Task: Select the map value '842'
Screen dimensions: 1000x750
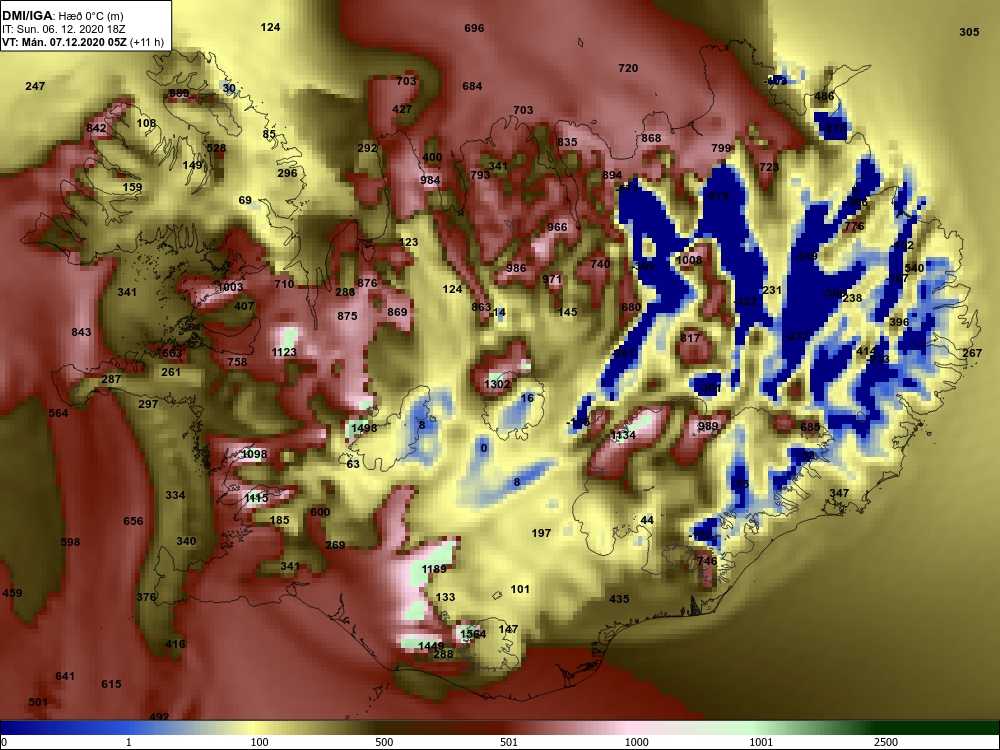Action: [96, 128]
